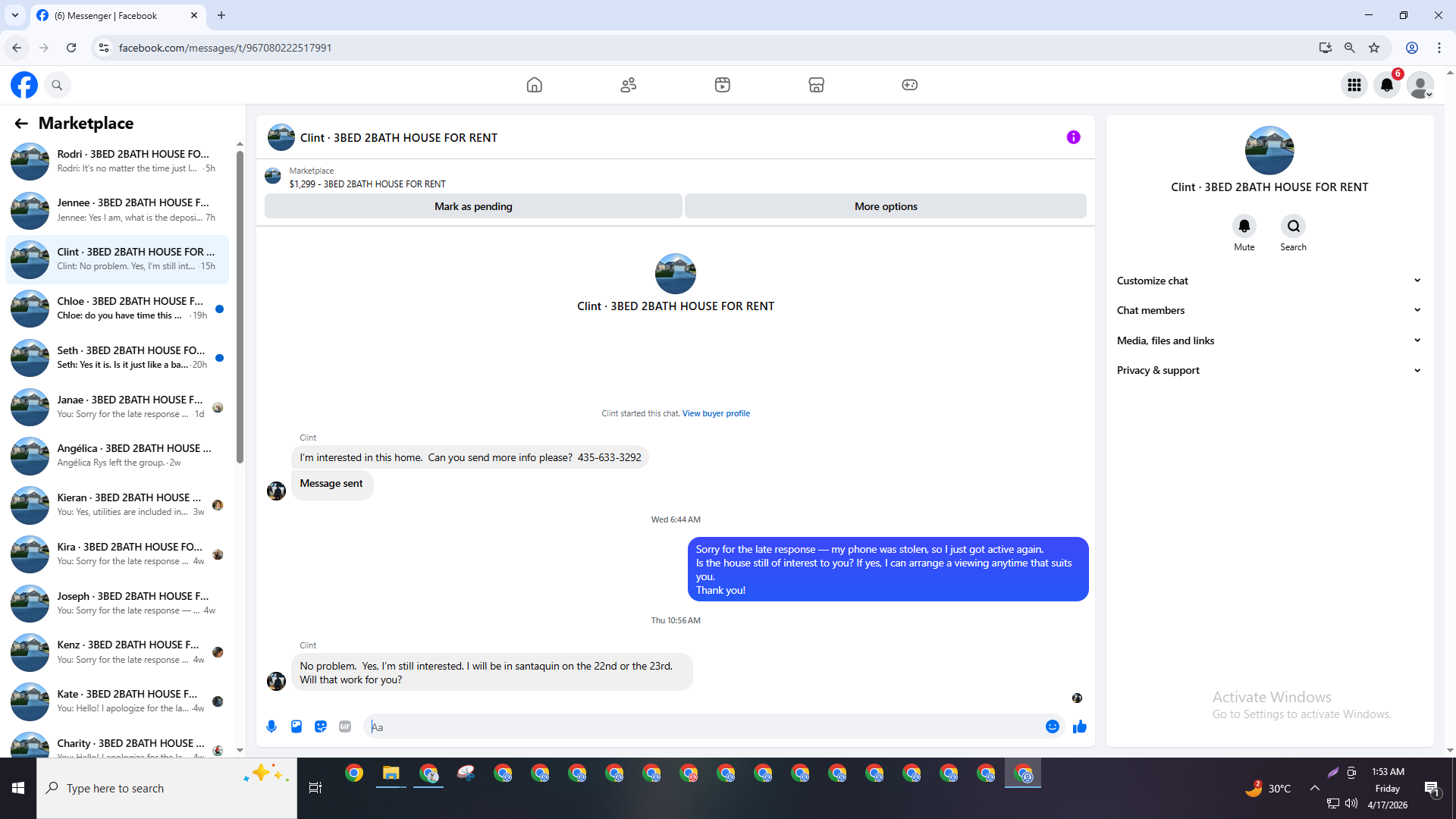
Task: Click the taskbar Type here to search box
Action: pyautogui.click(x=167, y=788)
